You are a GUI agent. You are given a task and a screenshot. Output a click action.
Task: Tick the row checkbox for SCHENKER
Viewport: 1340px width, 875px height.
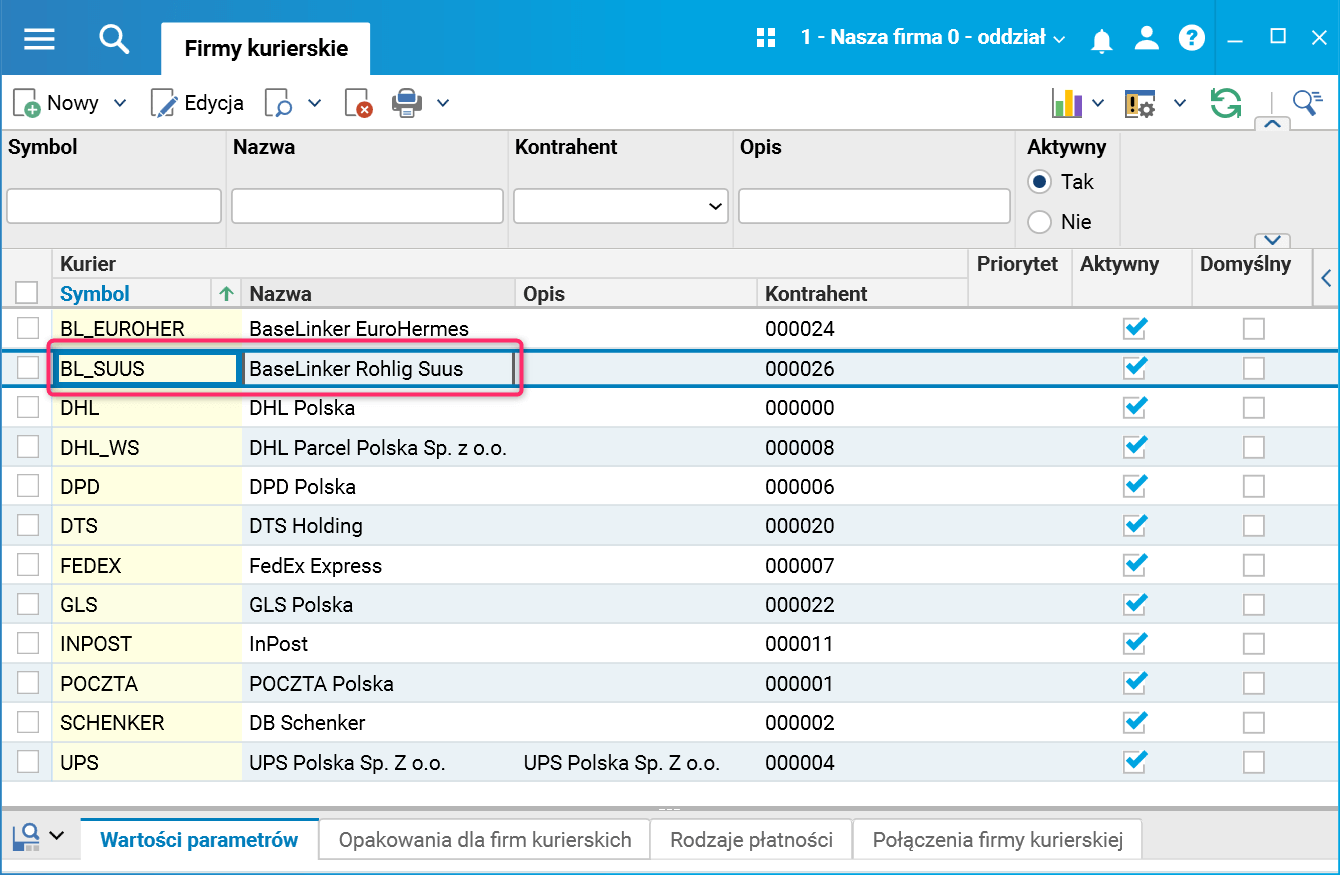pos(28,723)
